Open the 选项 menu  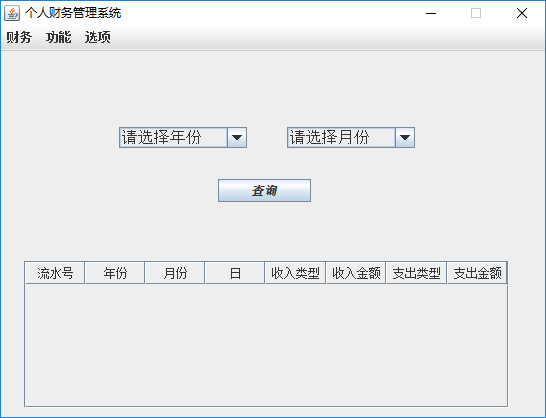[98, 37]
